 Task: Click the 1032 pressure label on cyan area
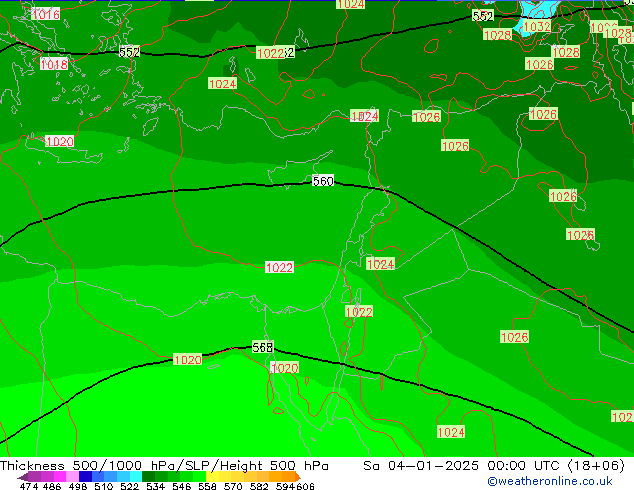pos(537,27)
